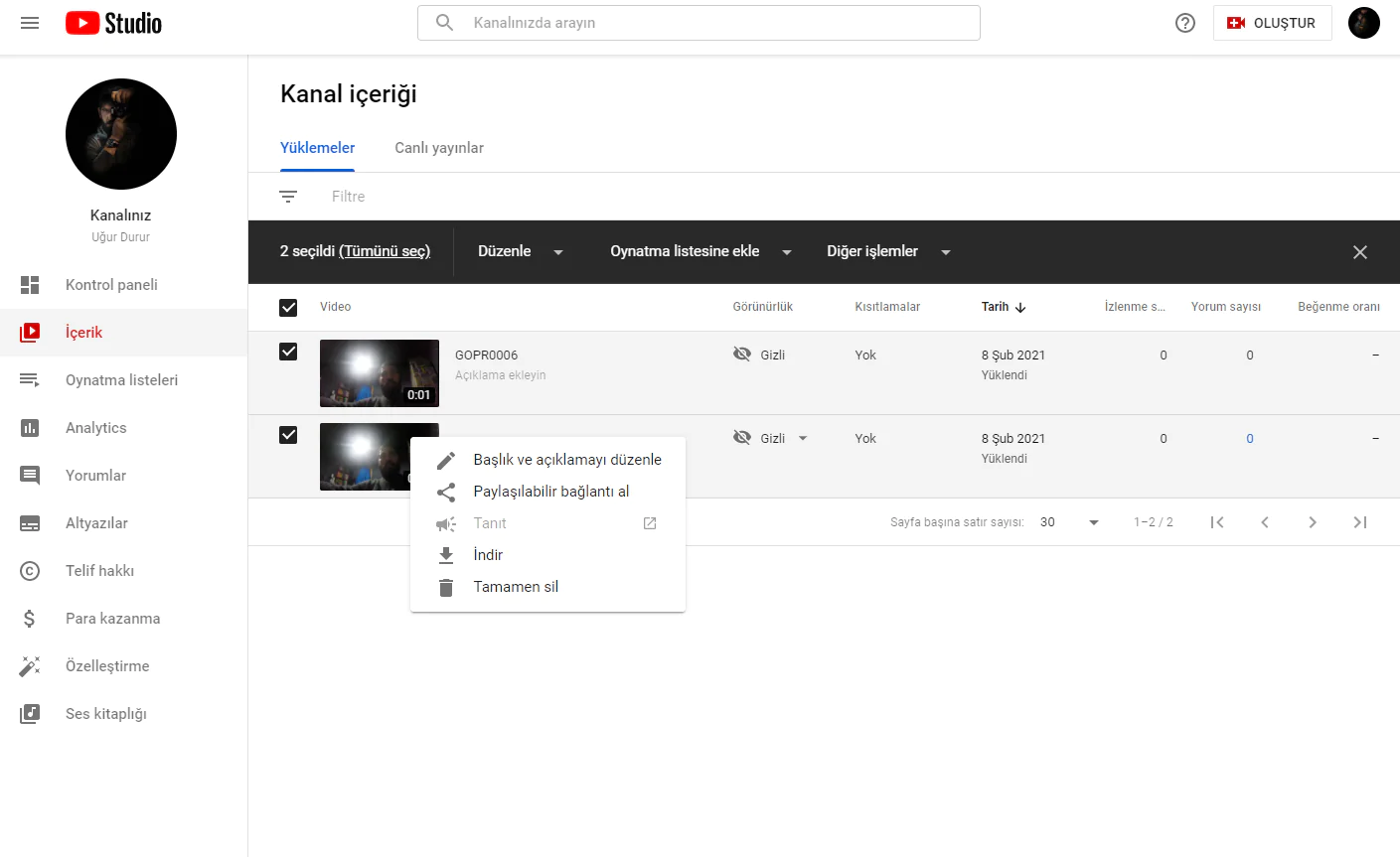Image resolution: width=1400 pixels, height=857 pixels.
Task: Uncheck the select-all videos checkbox
Action: point(288,308)
